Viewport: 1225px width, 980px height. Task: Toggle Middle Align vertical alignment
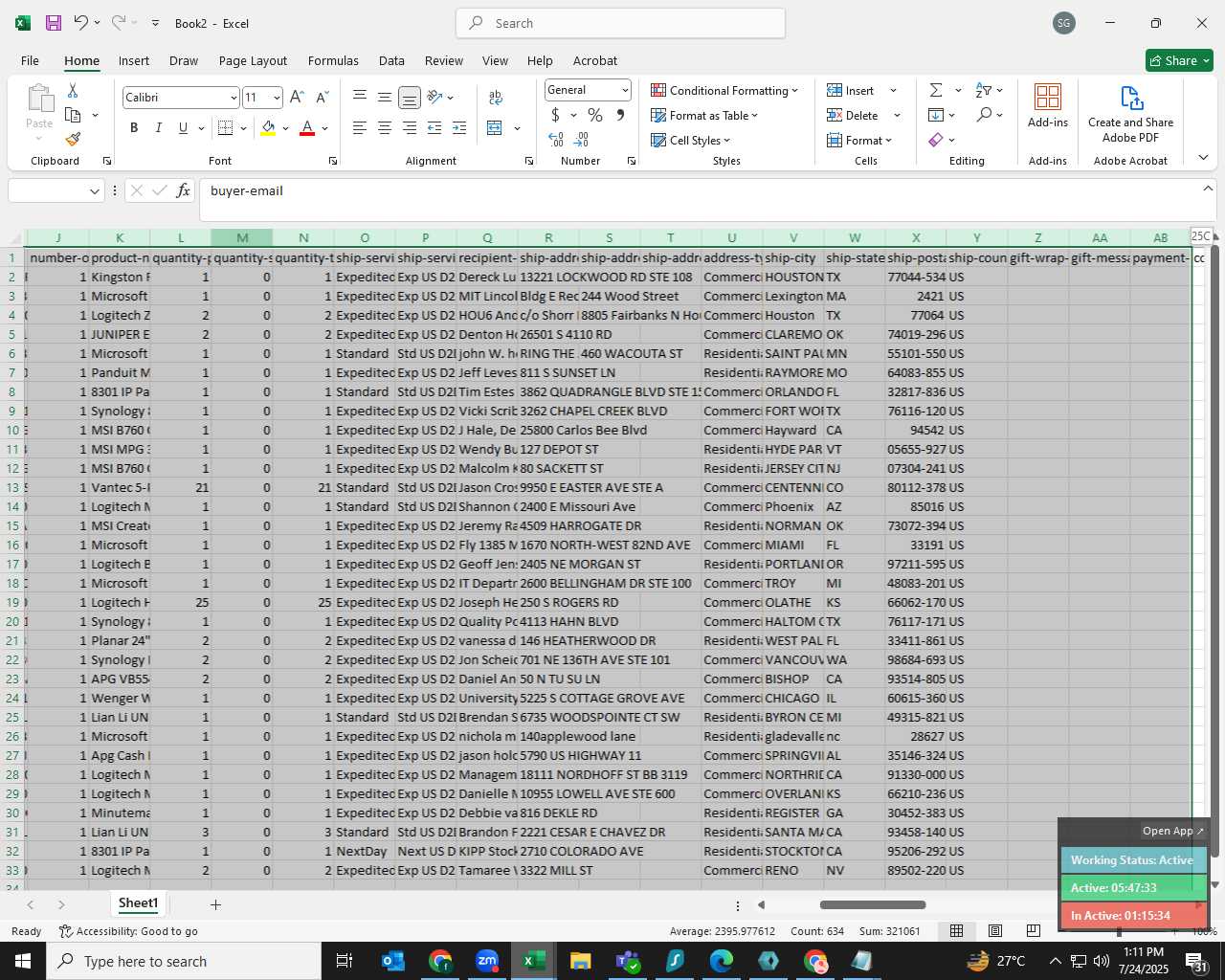click(x=384, y=97)
